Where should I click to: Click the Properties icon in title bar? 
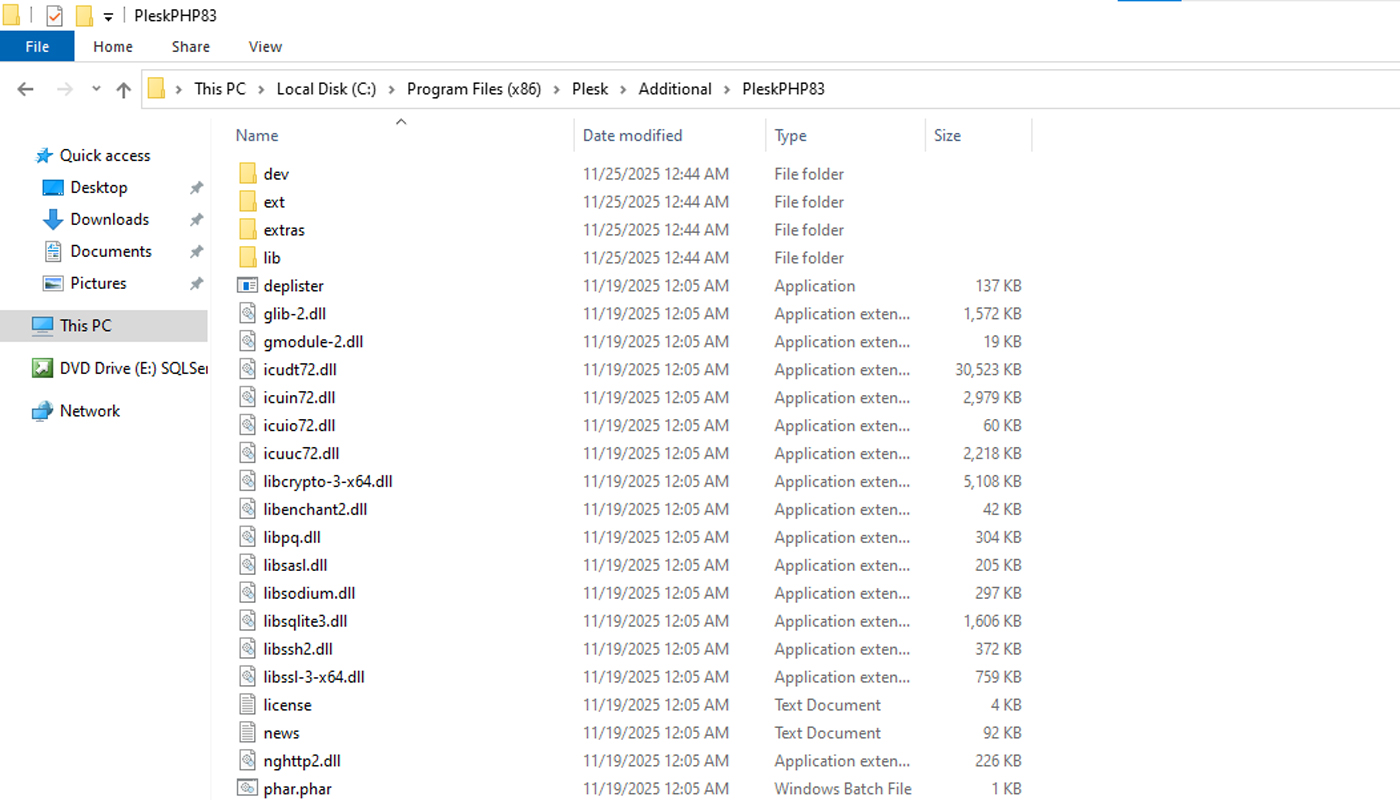pyautogui.click(x=54, y=16)
